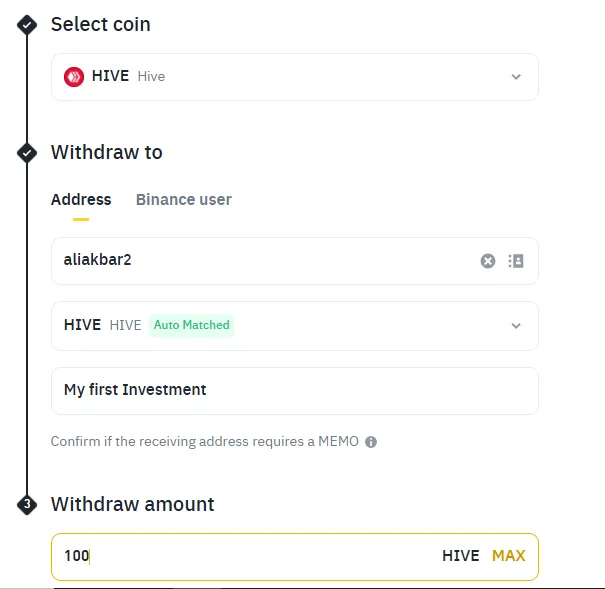Open the address book icon
This screenshot has height=589, width=605.
coord(516,261)
